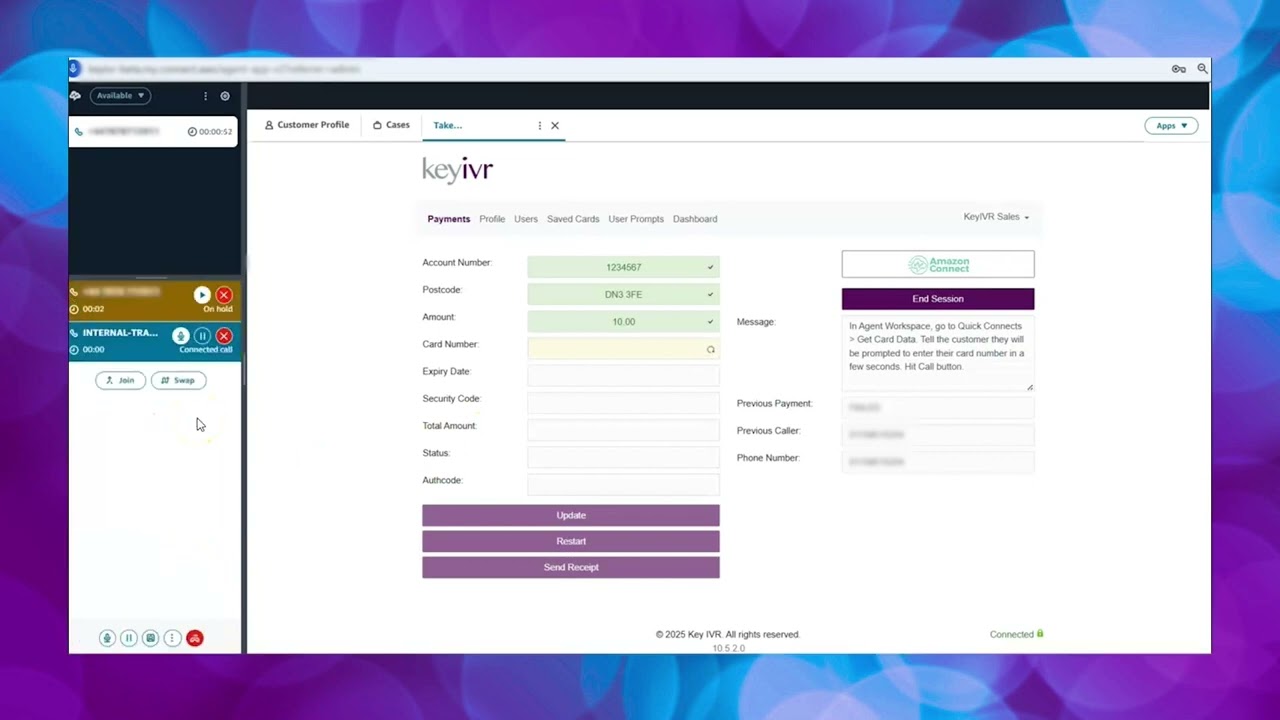Click the Expiry Date input field
The height and width of the screenshot is (720, 1280).
623,376
